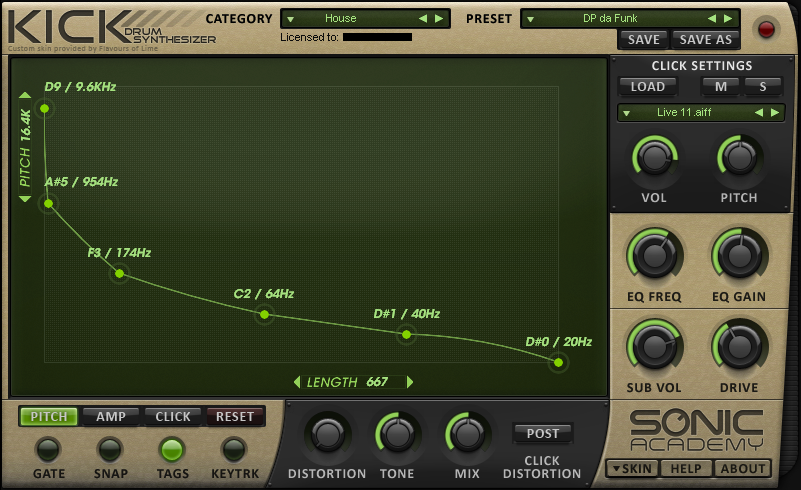Image resolution: width=801 pixels, height=490 pixels.
Task: Decrease length with left arrow
Action: click(297, 382)
